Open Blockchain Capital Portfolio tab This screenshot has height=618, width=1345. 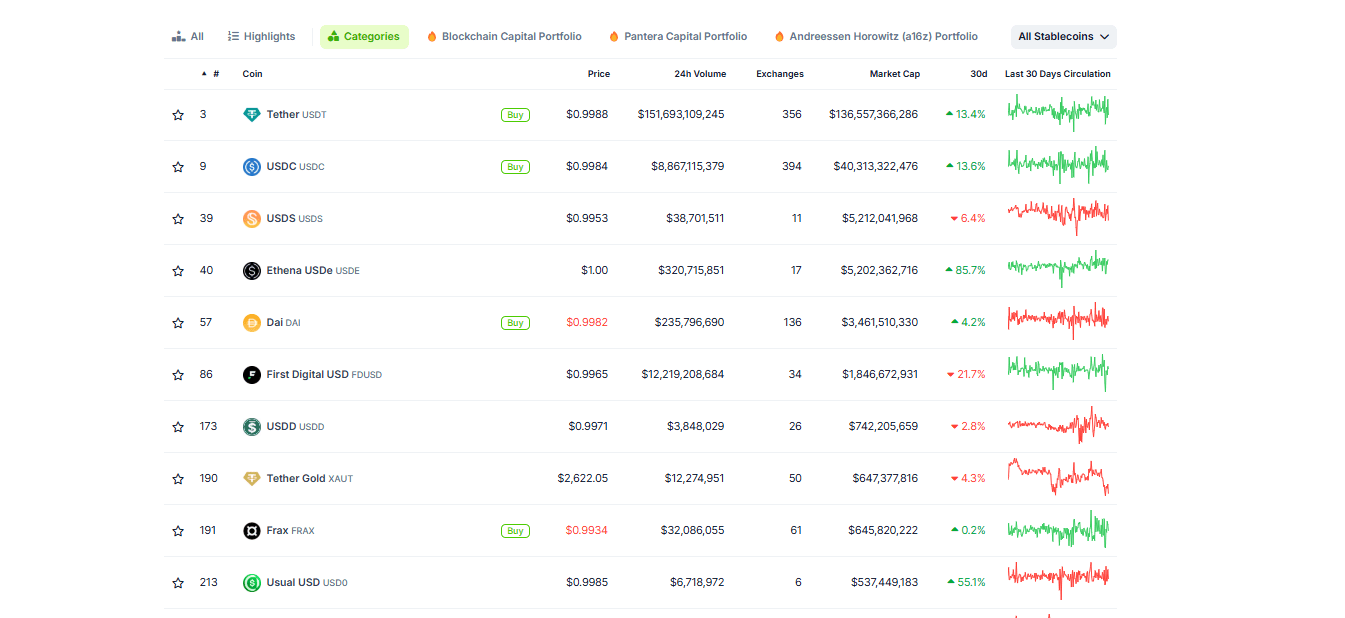pos(504,37)
